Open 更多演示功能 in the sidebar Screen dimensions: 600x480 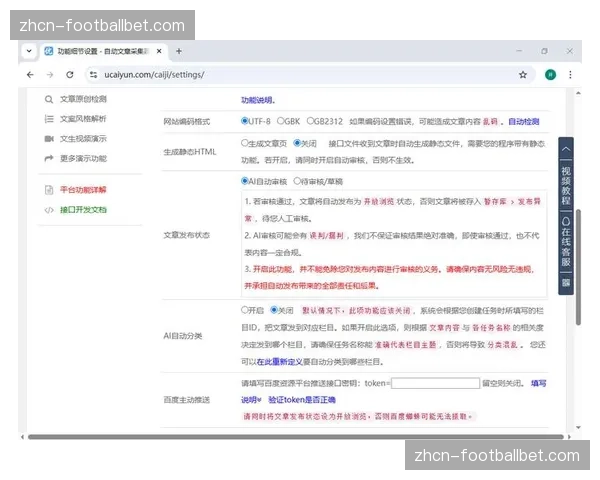pyautogui.click(x=83, y=158)
